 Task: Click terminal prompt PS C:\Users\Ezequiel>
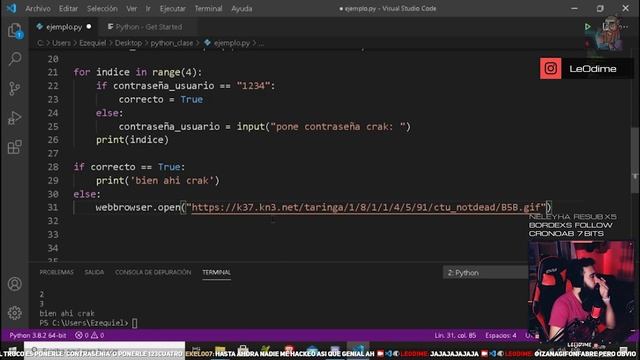click(x=84, y=323)
